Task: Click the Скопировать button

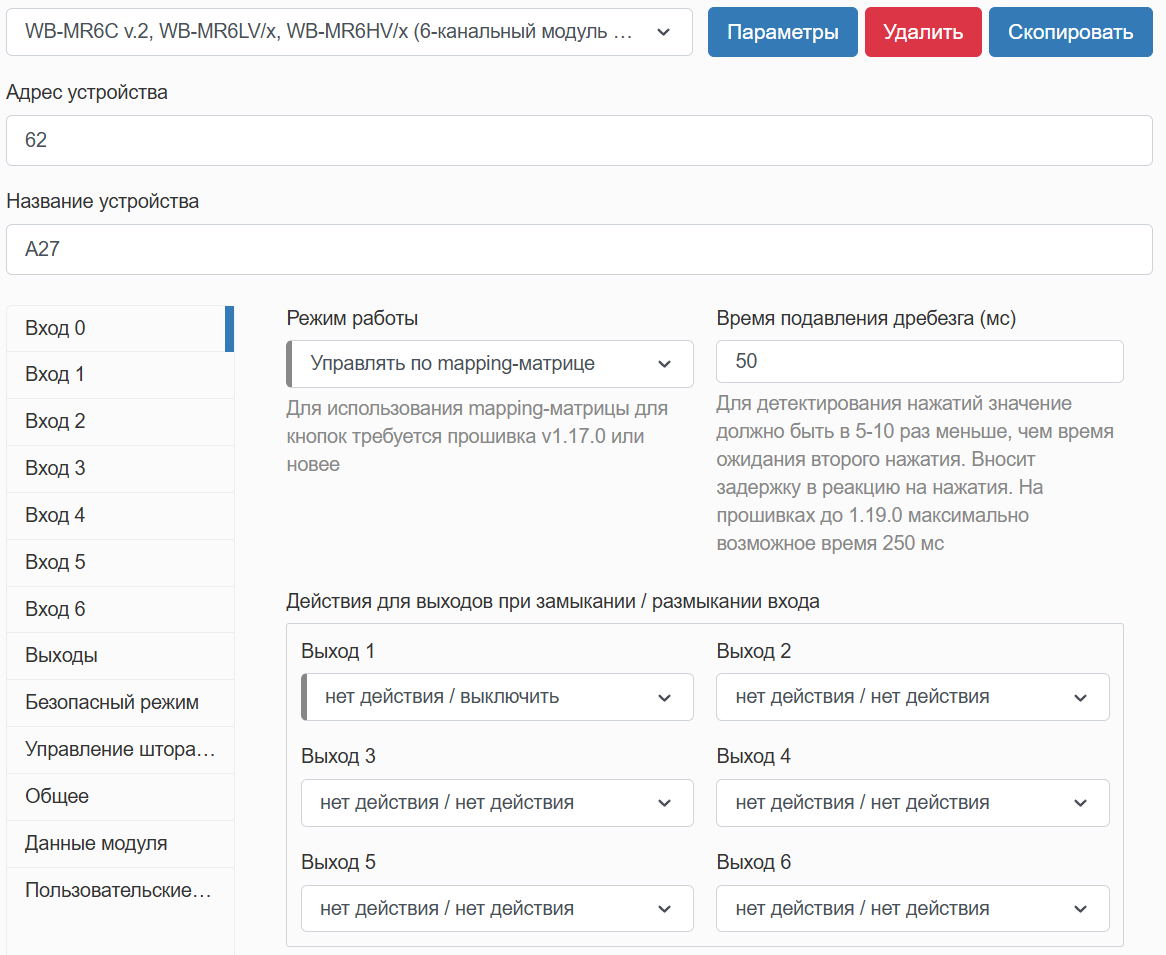Action: coord(1070,32)
